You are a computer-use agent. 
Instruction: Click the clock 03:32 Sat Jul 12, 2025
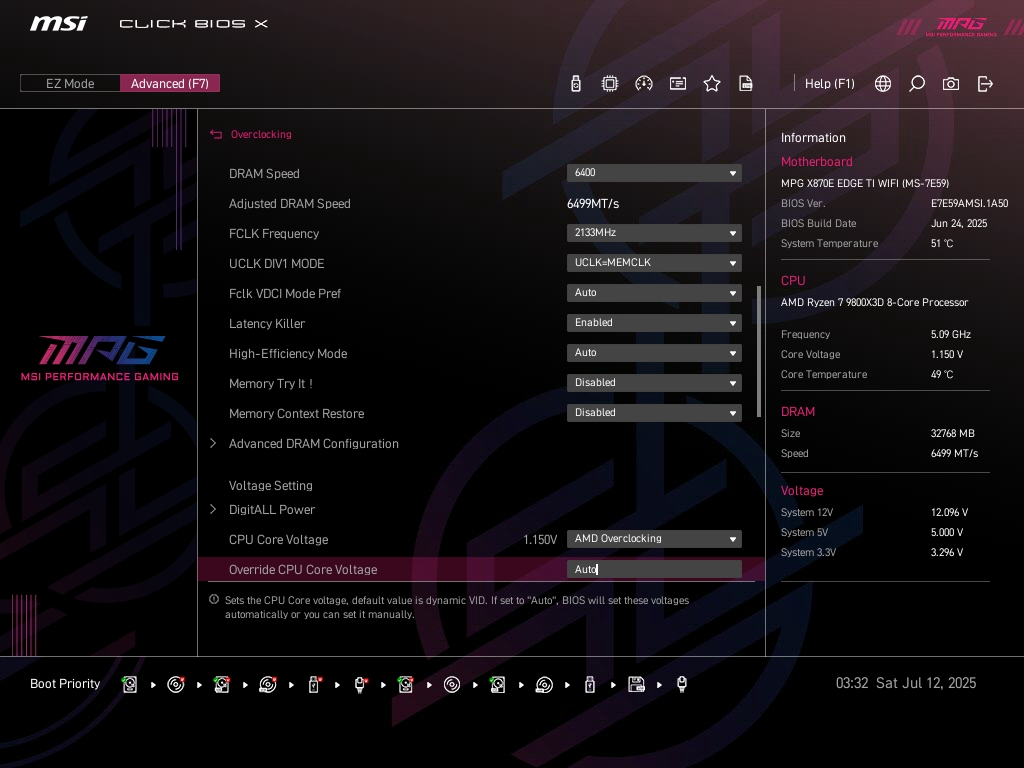coord(906,683)
